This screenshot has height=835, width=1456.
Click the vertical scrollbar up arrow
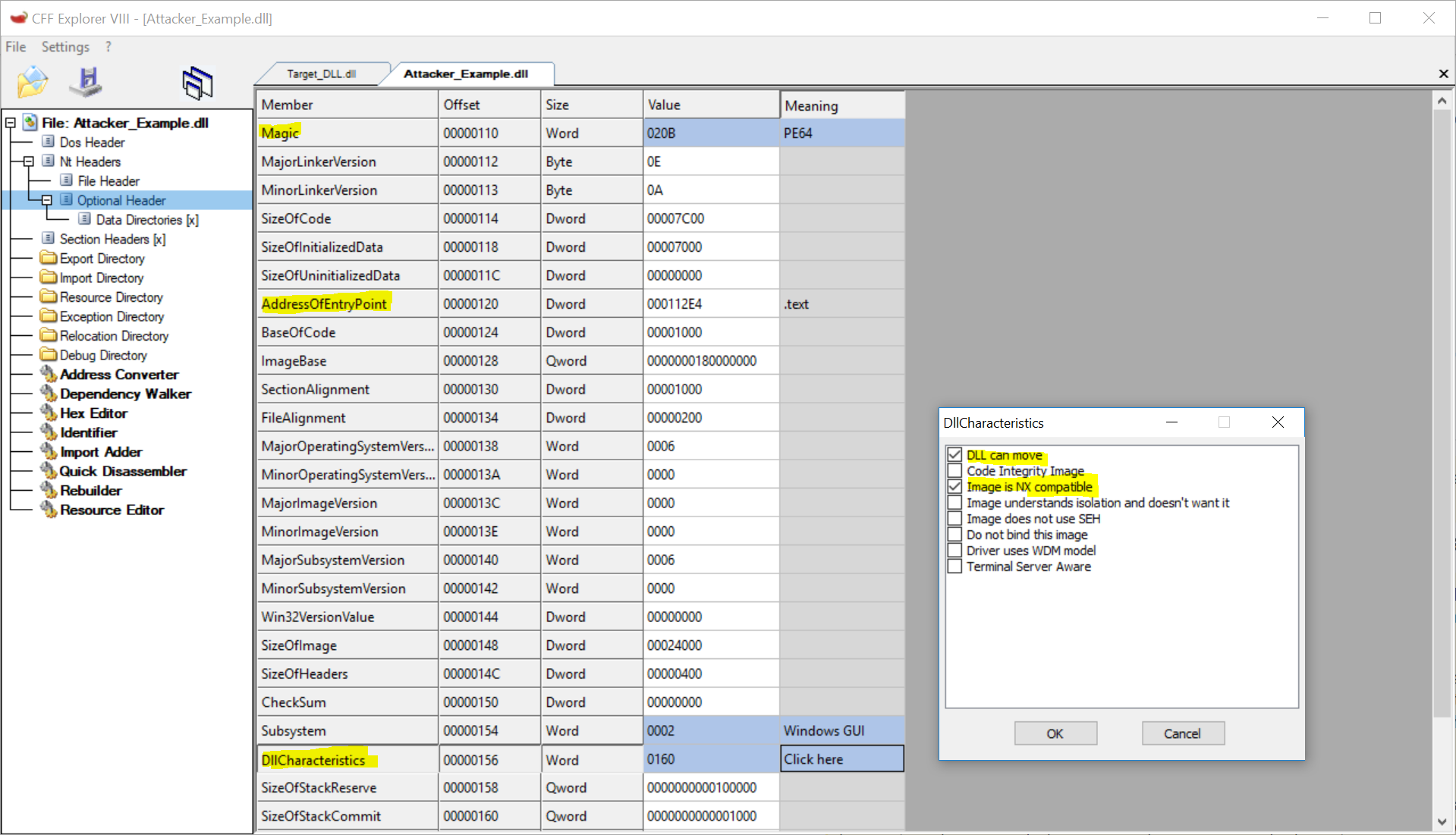coord(1442,99)
